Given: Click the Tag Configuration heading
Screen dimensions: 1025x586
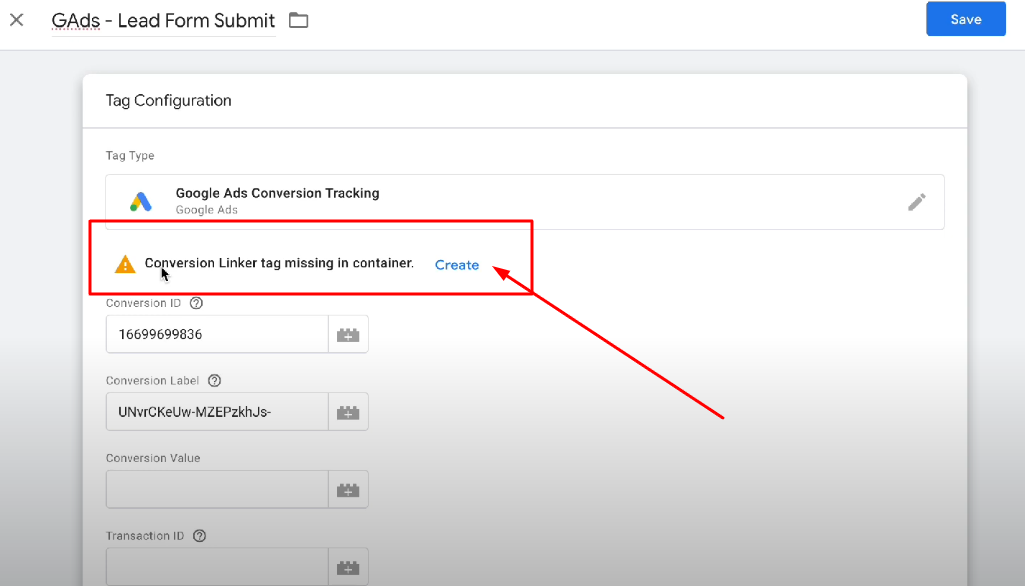Looking at the screenshot, I should (x=169, y=101).
